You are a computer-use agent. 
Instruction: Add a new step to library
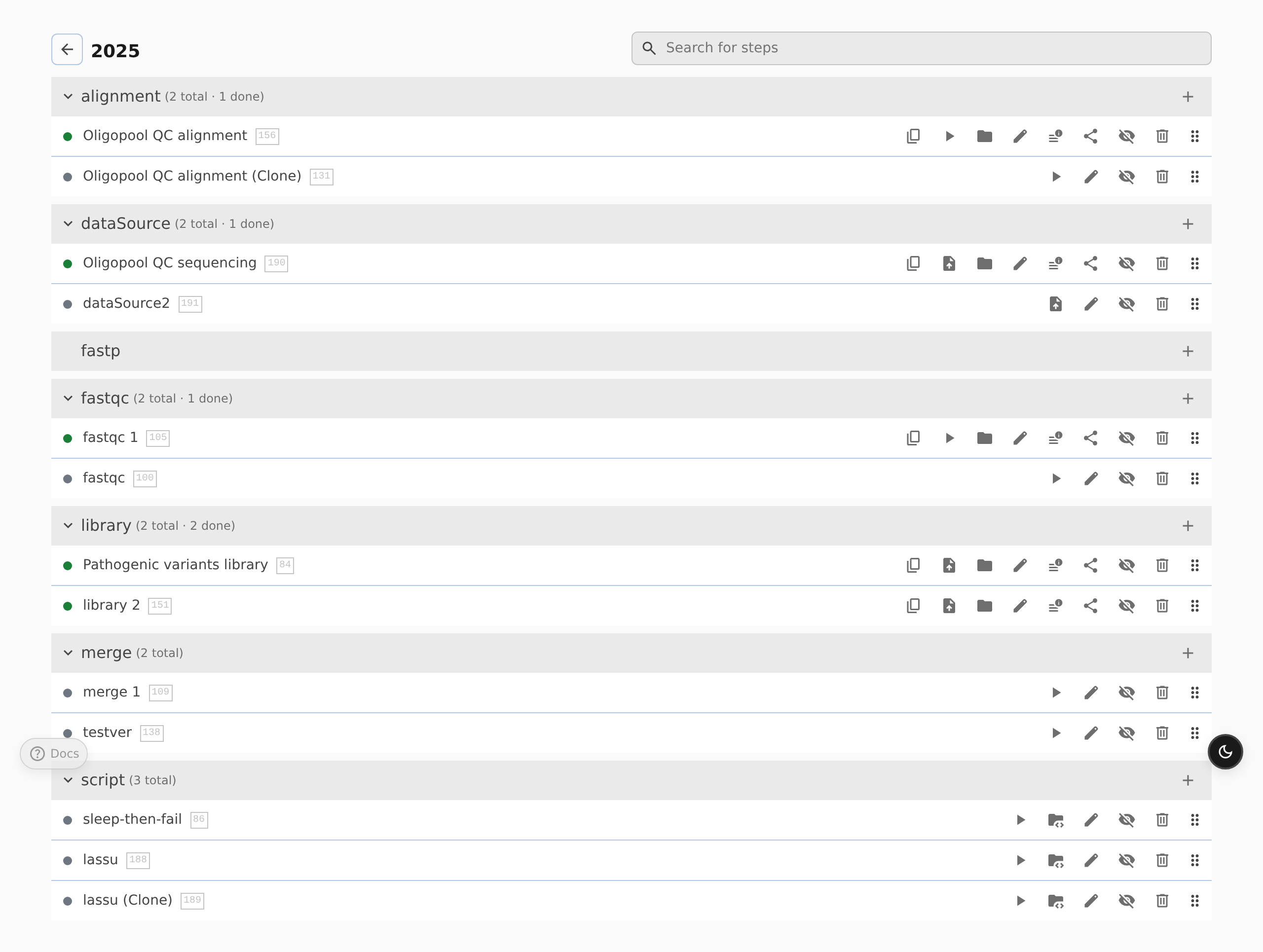[x=1188, y=526]
